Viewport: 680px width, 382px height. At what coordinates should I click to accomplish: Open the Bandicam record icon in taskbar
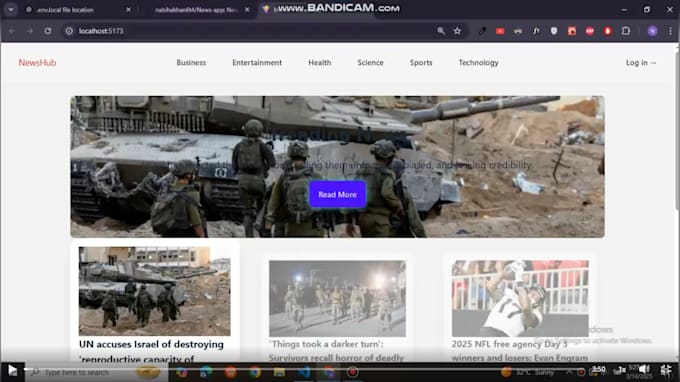[353, 372]
